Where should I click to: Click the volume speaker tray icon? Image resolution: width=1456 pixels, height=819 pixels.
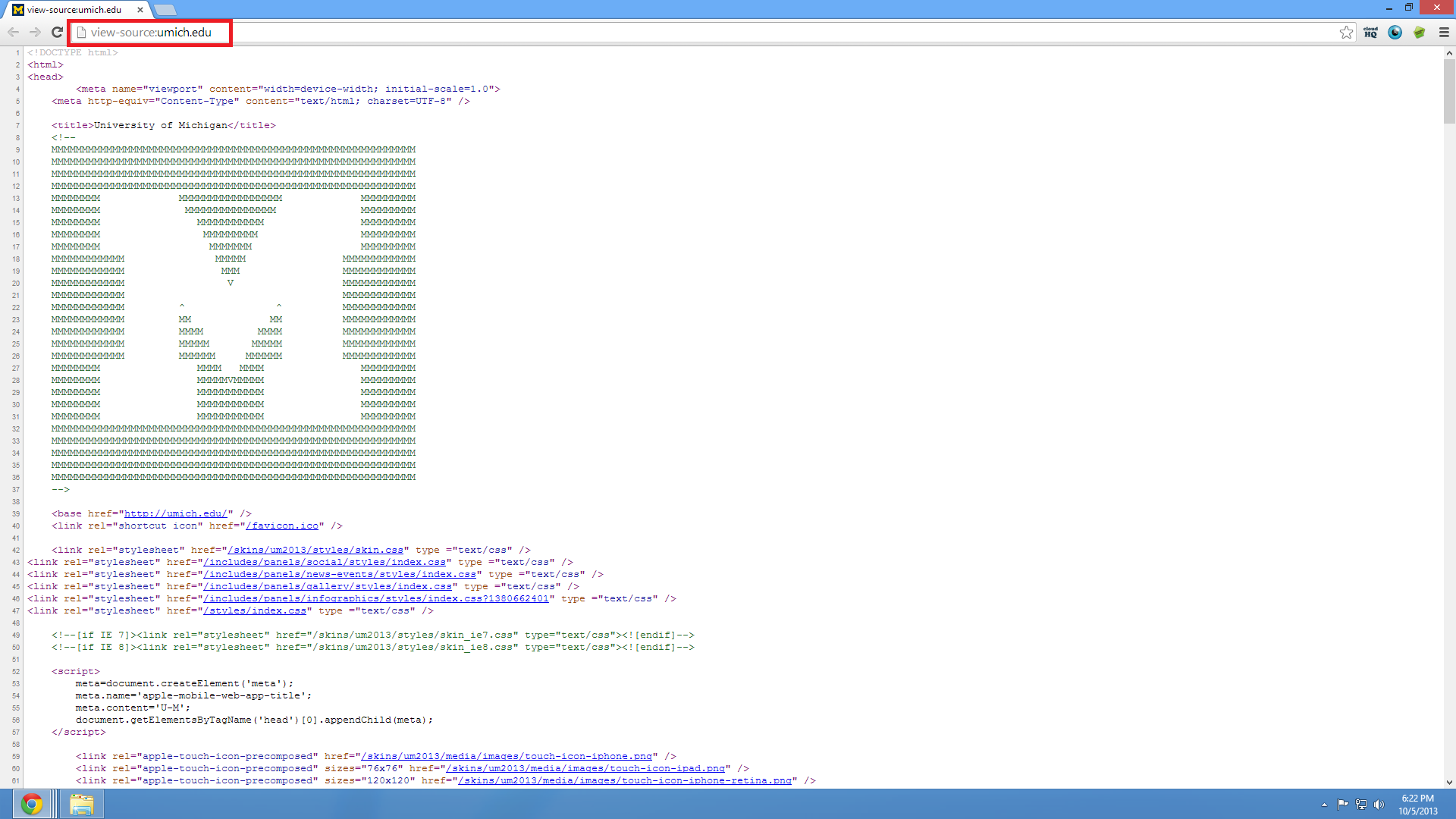[1379, 805]
